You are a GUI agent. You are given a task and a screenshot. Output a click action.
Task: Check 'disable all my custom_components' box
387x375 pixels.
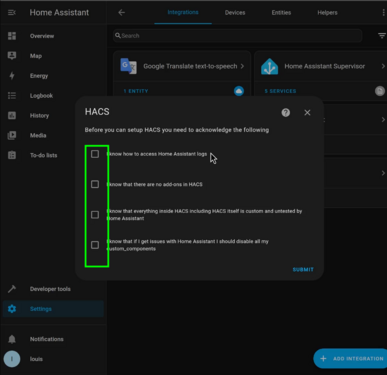tap(95, 245)
